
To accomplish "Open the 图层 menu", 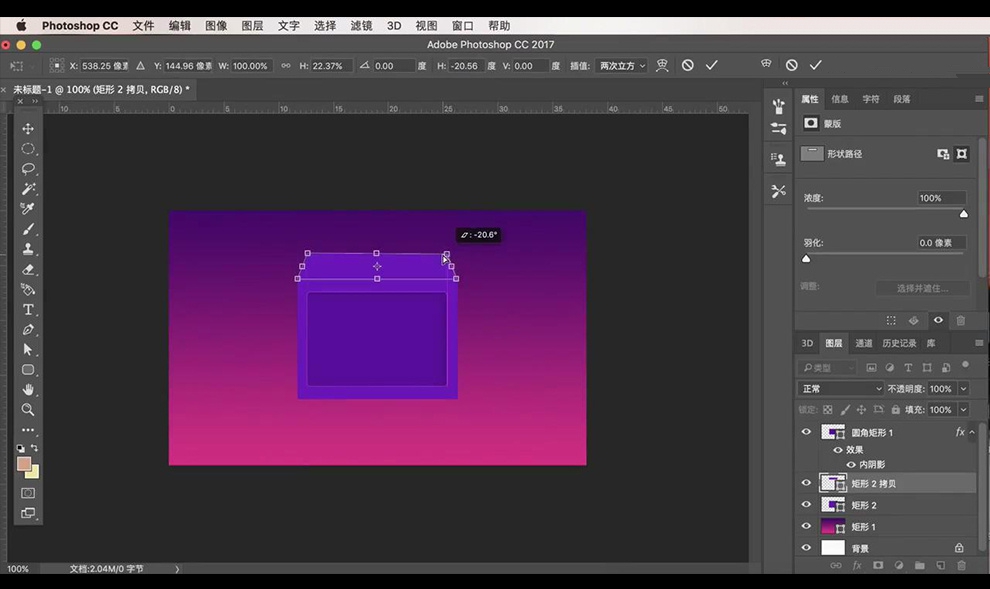I will tap(252, 26).
